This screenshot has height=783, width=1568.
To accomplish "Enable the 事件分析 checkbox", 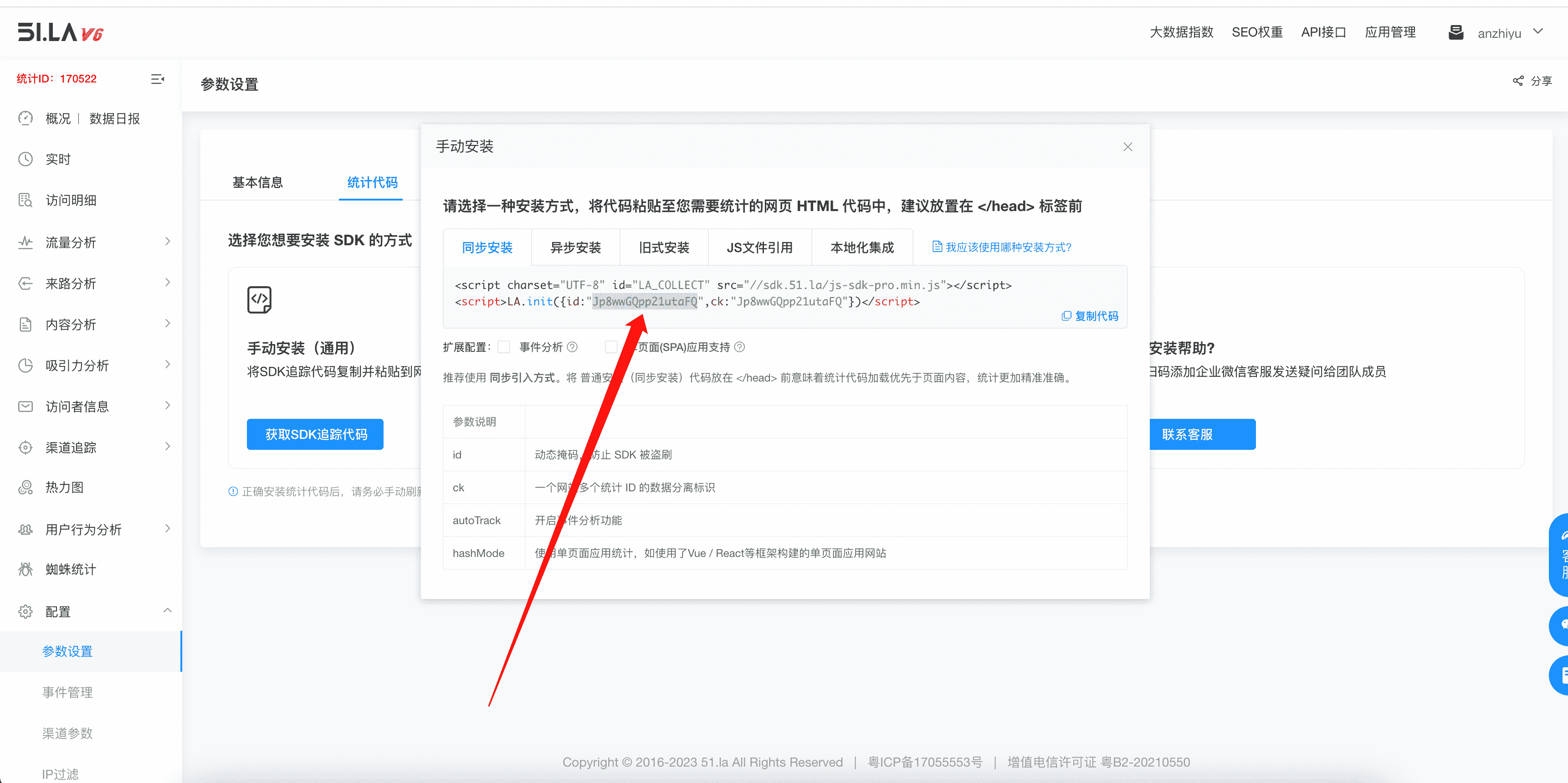I will click(x=504, y=347).
